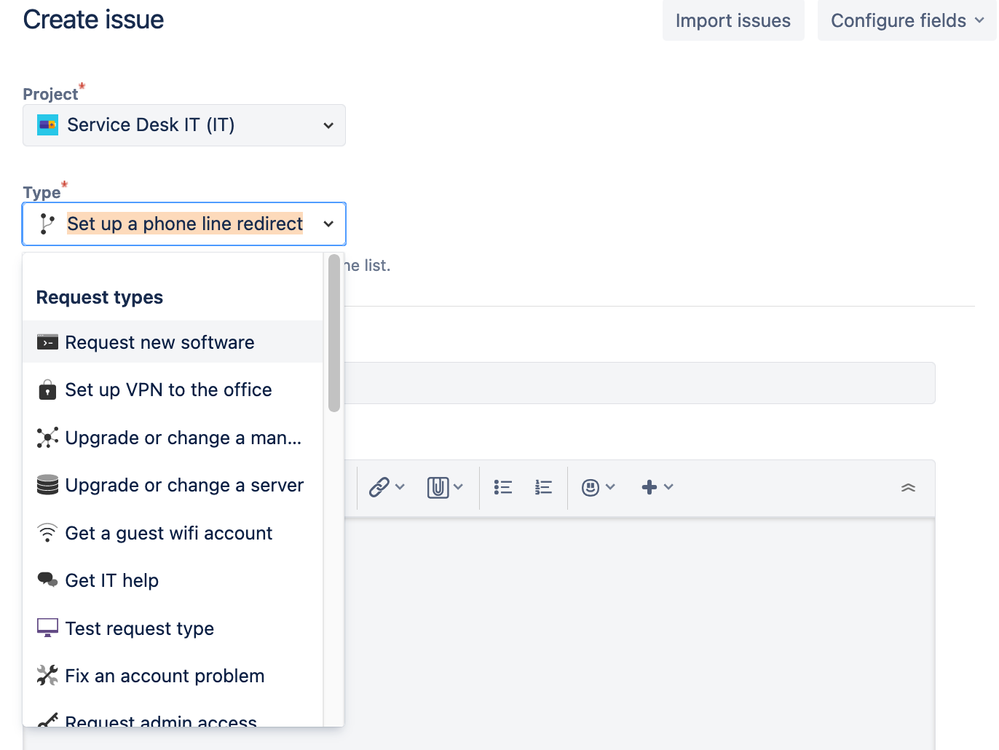Choose Upgrade or change a server
This screenshot has height=750, width=999.
pos(173,485)
